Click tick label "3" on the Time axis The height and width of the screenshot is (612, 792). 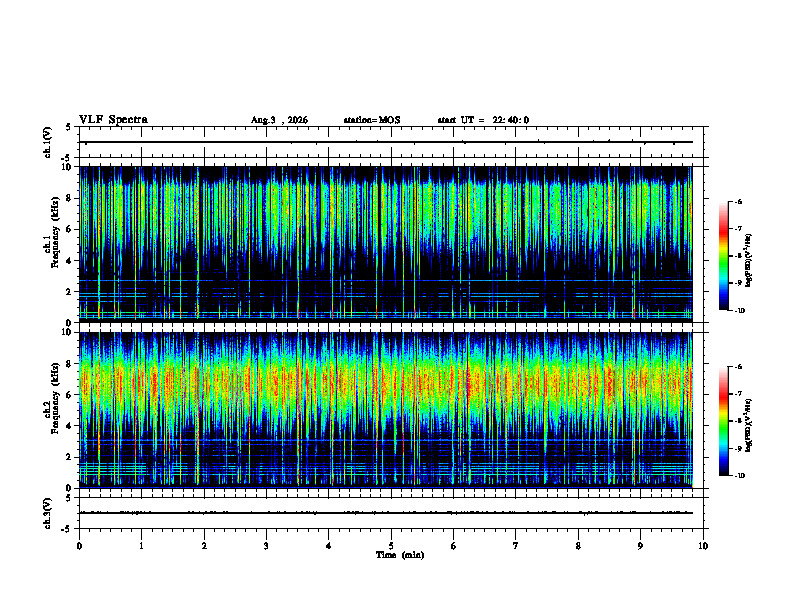pos(266,546)
